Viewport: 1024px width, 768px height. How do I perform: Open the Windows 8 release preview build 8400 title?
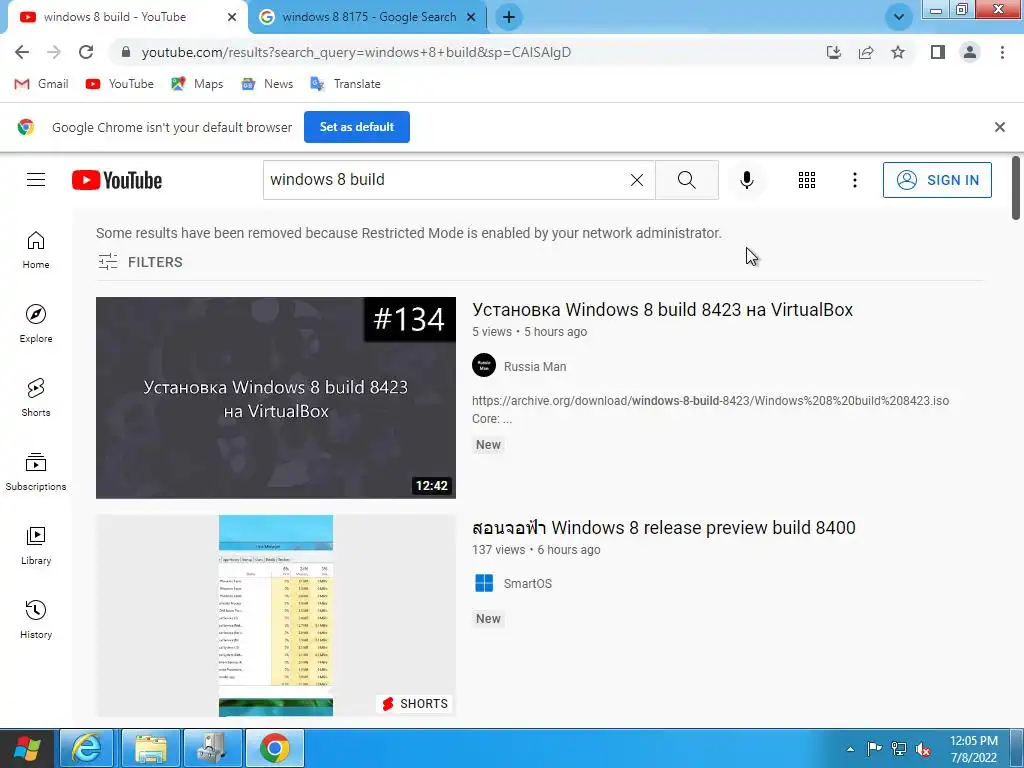tap(664, 527)
